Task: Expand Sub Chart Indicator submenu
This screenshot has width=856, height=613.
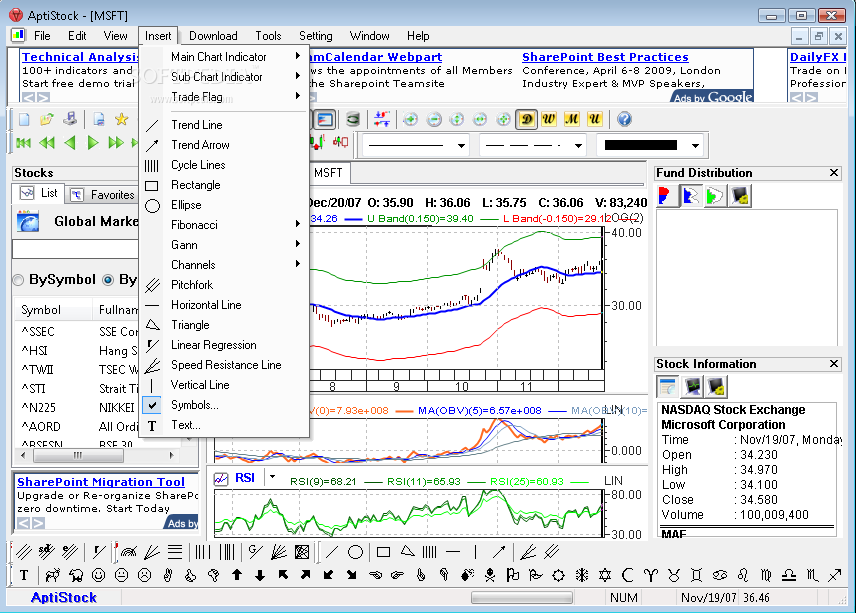Action: point(224,77)
